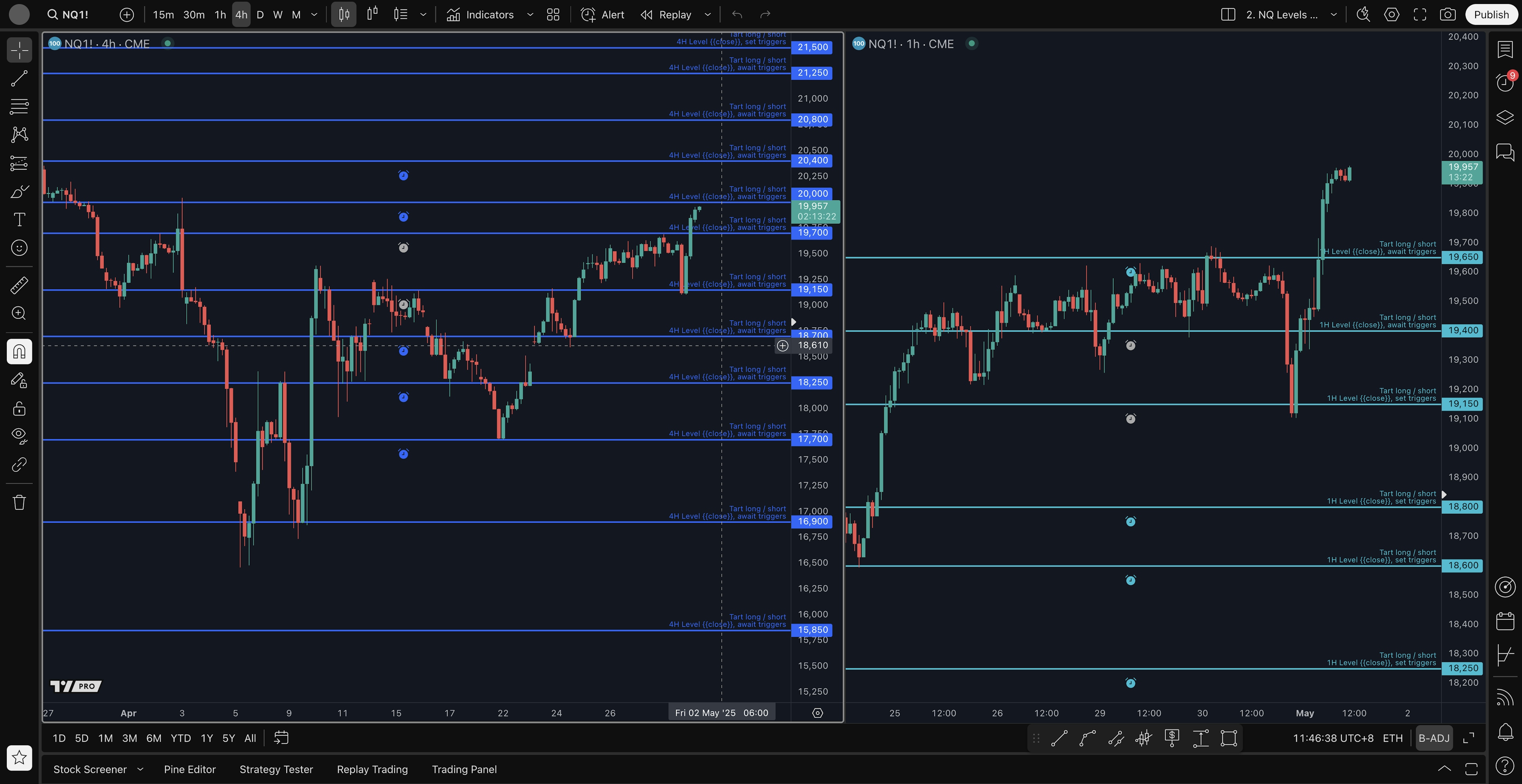Expand the Replay dropdown arrow
Image resolution: width=1522 pixels, height=784 pixels.
(x=708, y=15)
